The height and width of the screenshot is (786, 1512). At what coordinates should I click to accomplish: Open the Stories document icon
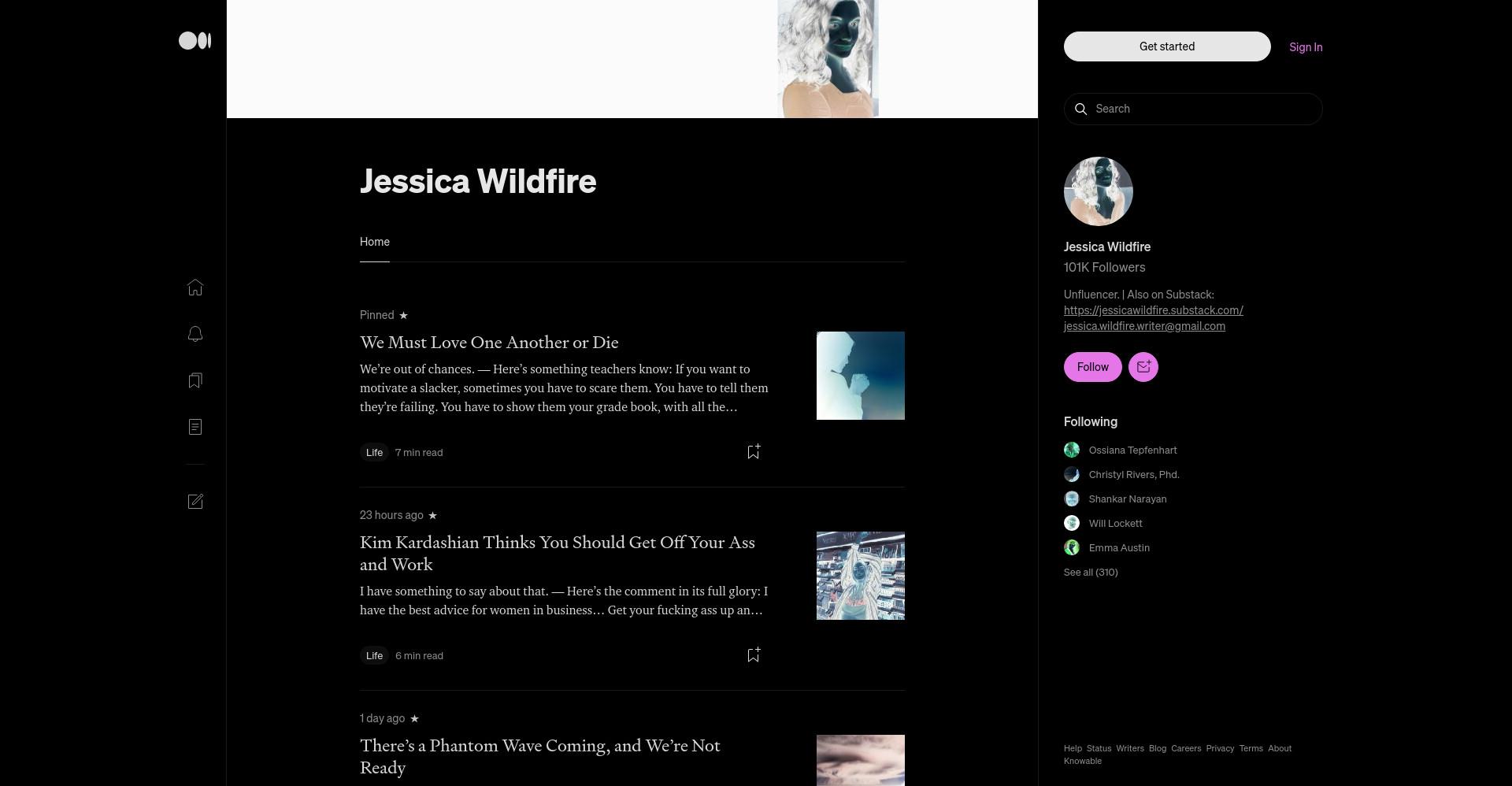tap(195, 427)
